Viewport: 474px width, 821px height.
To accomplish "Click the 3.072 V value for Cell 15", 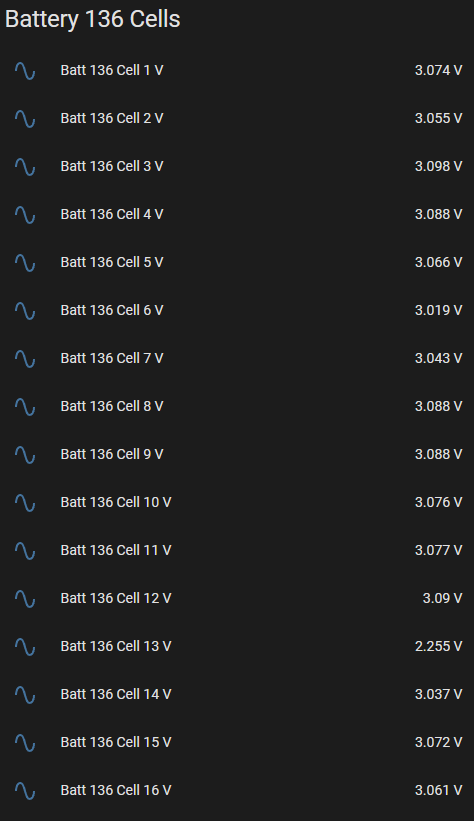I will 438,742.
